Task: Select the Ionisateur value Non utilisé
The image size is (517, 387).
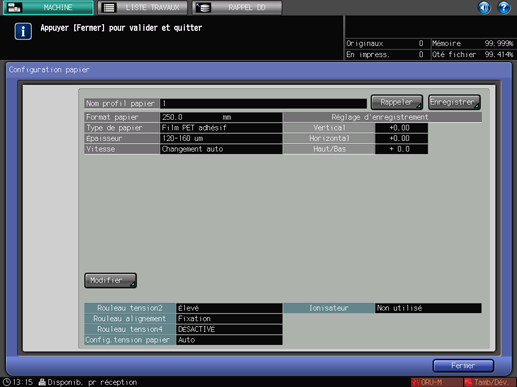Action: (x=428, y=308)
